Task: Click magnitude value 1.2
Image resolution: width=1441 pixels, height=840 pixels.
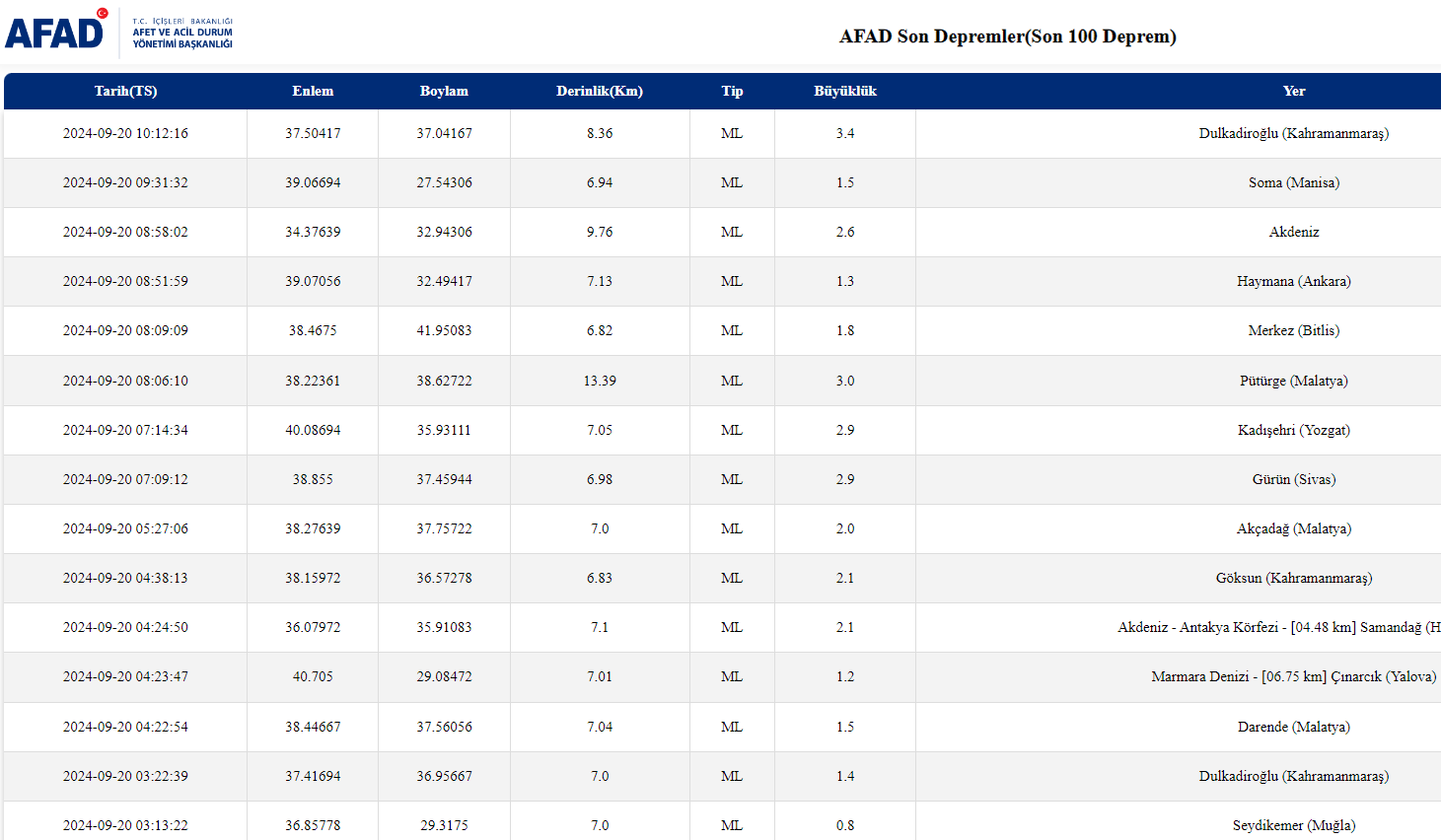Action: click(x=845, y=676)
